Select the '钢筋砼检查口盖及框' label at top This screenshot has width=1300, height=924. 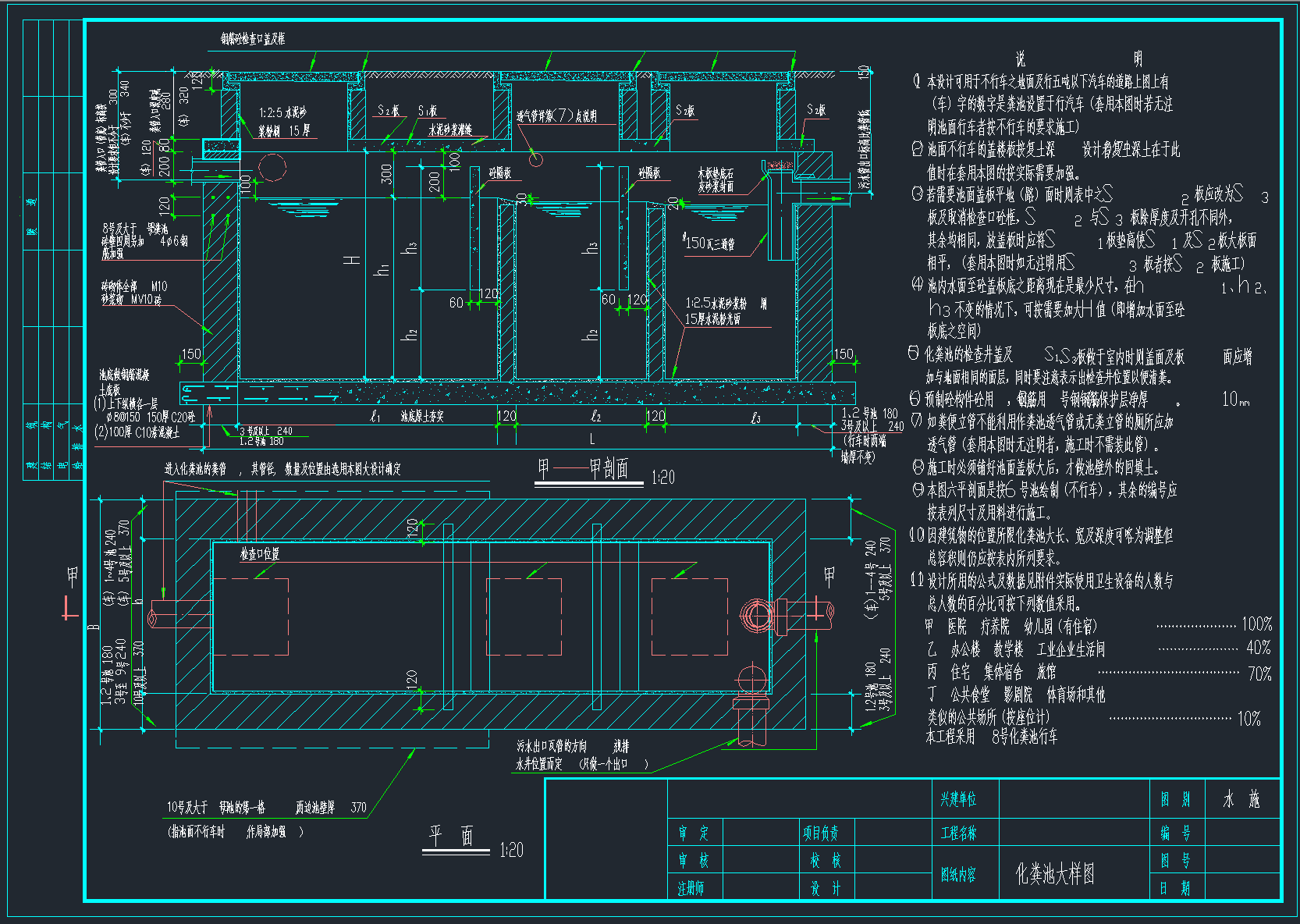click(252, 38)
